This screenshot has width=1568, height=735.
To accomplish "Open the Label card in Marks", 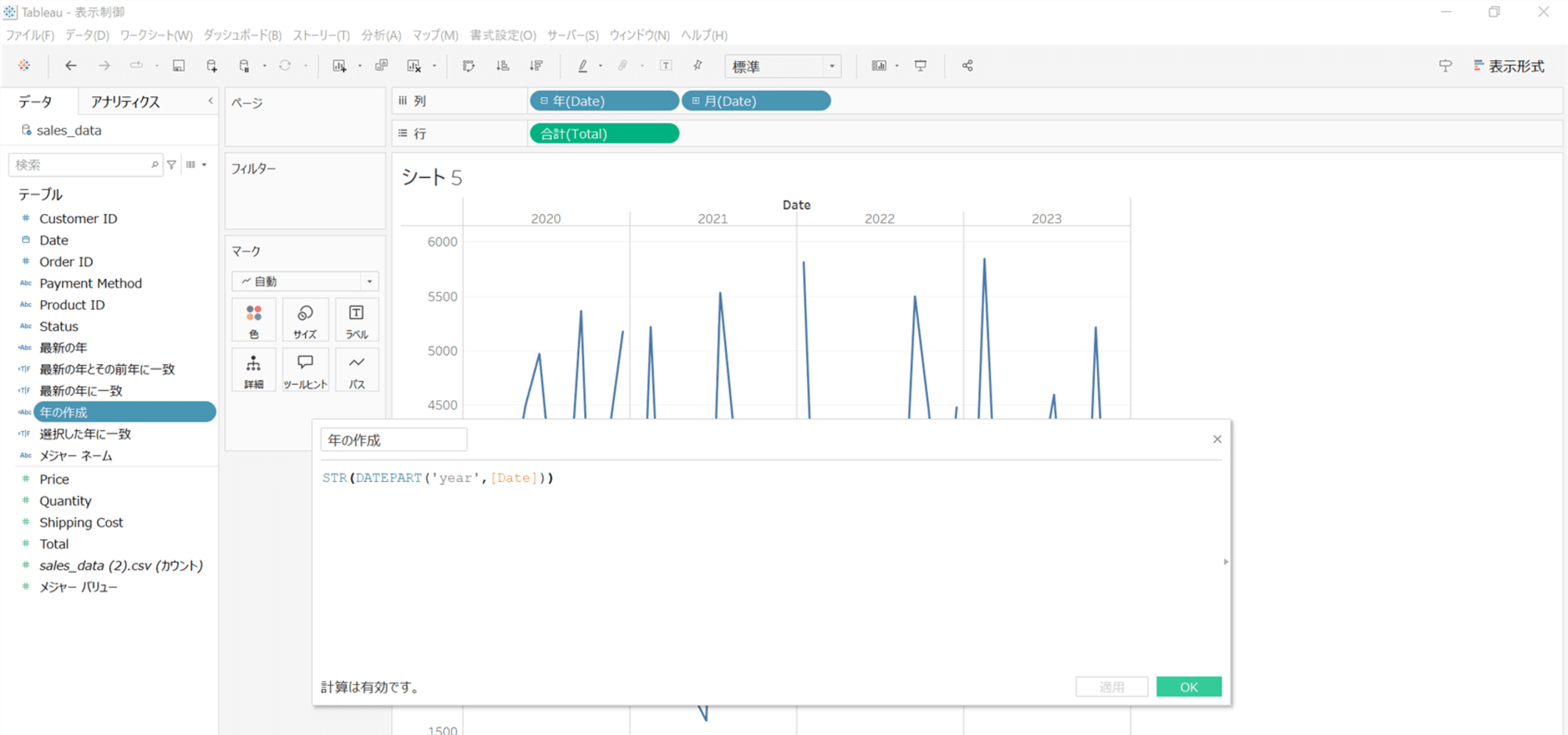I will click(357, 320).
